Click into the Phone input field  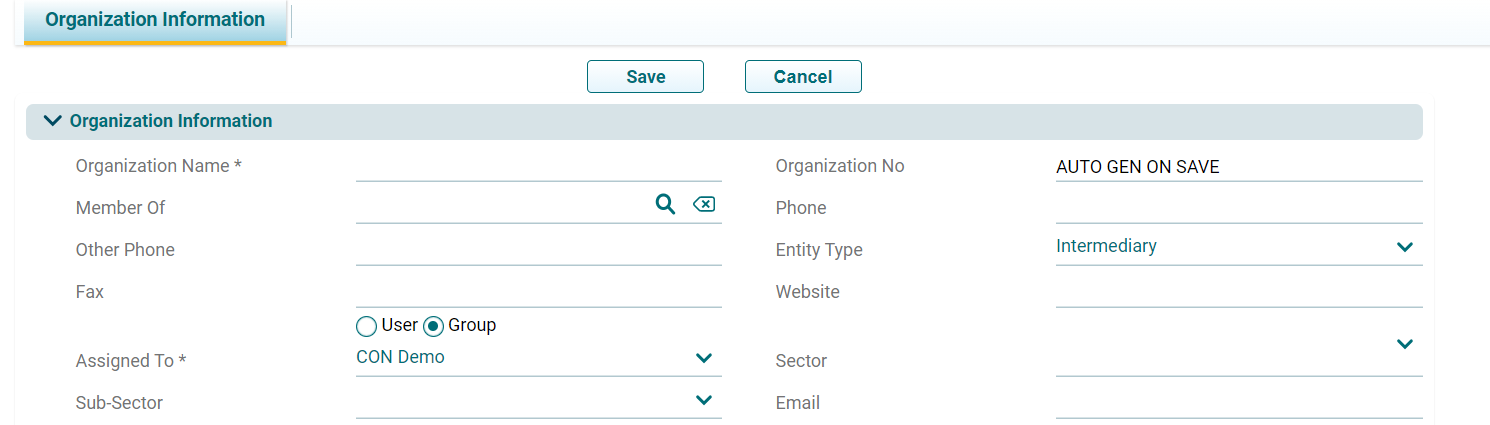pyautogui.click(x=1238, y=208)
